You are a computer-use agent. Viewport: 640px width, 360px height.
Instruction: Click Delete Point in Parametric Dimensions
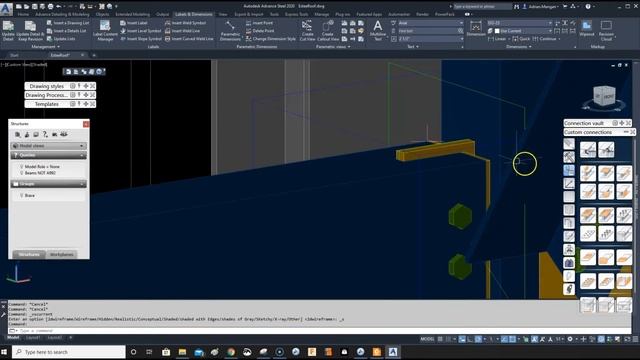(x=260, y=31)
